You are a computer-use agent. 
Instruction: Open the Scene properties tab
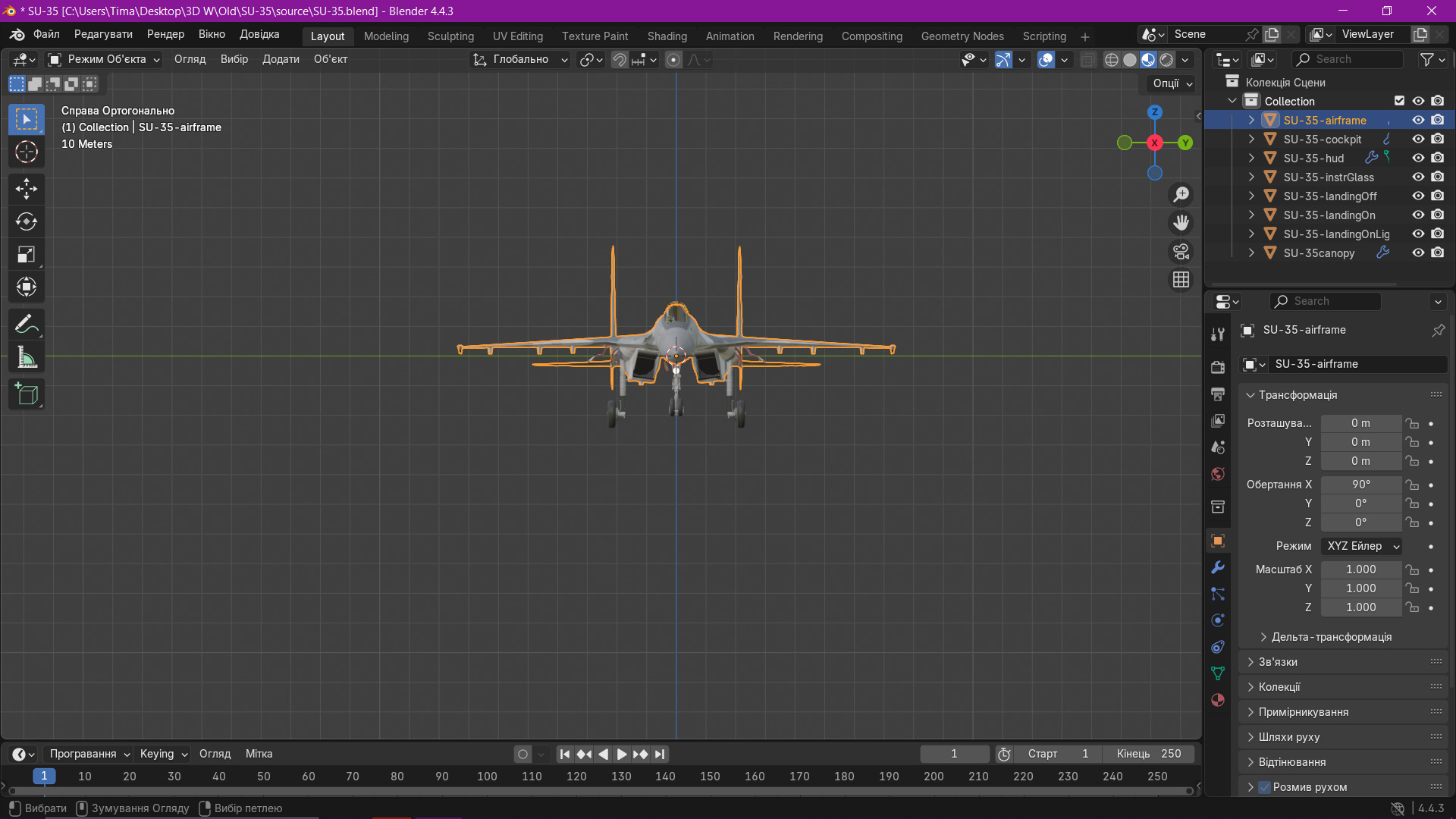1218,447
